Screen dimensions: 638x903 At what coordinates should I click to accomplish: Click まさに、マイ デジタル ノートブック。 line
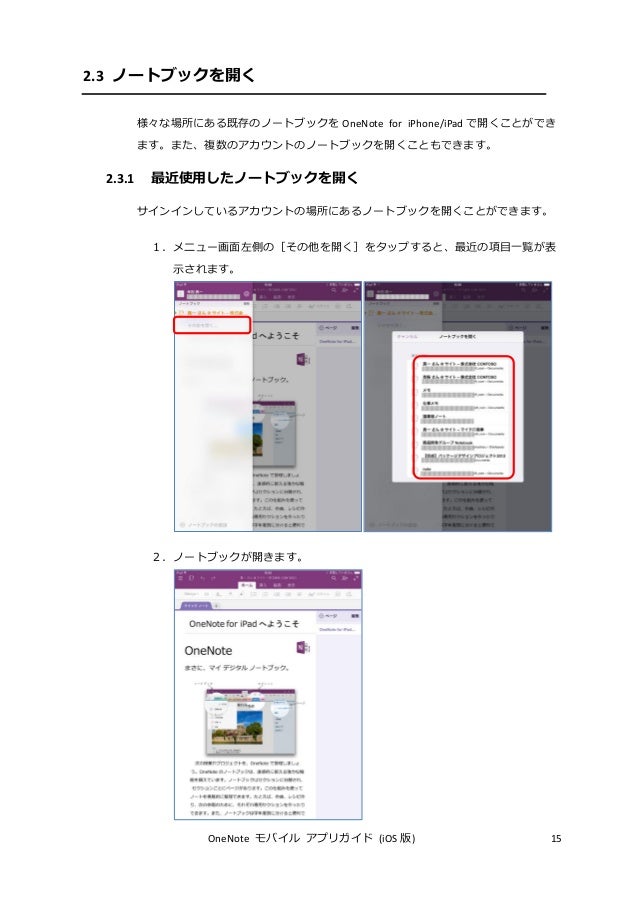tap(237, 667)
